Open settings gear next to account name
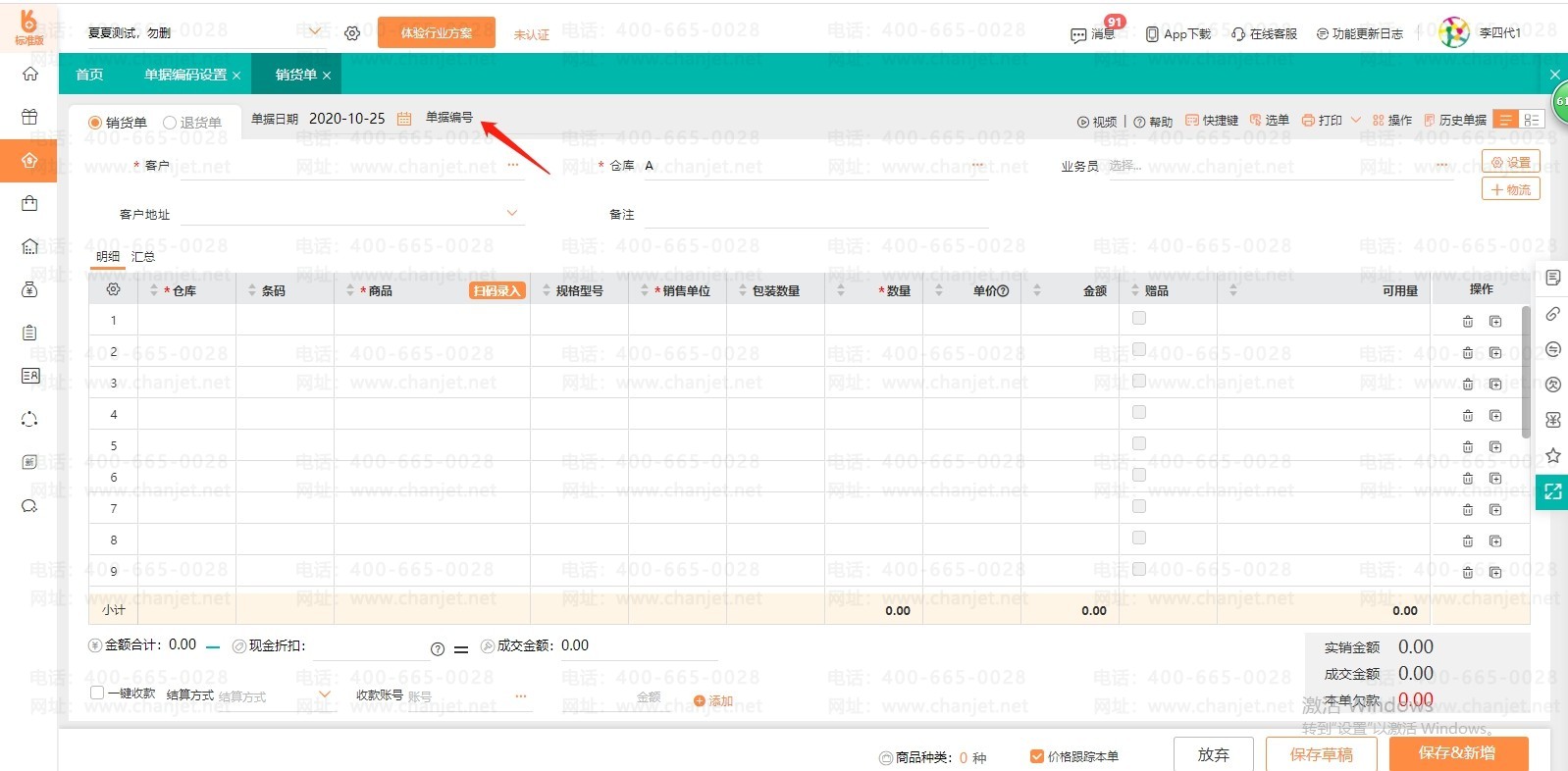 (x=352, y=33)
